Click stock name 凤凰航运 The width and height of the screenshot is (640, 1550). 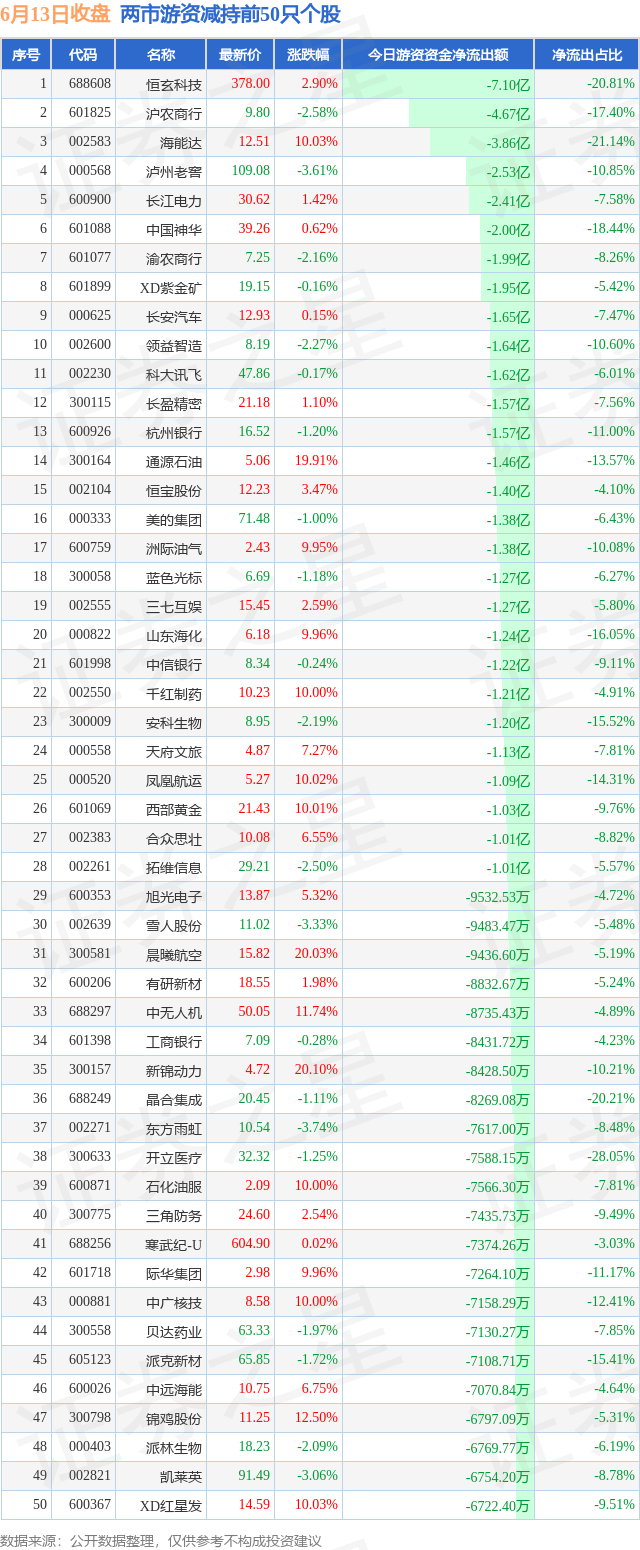coord(174,780)
